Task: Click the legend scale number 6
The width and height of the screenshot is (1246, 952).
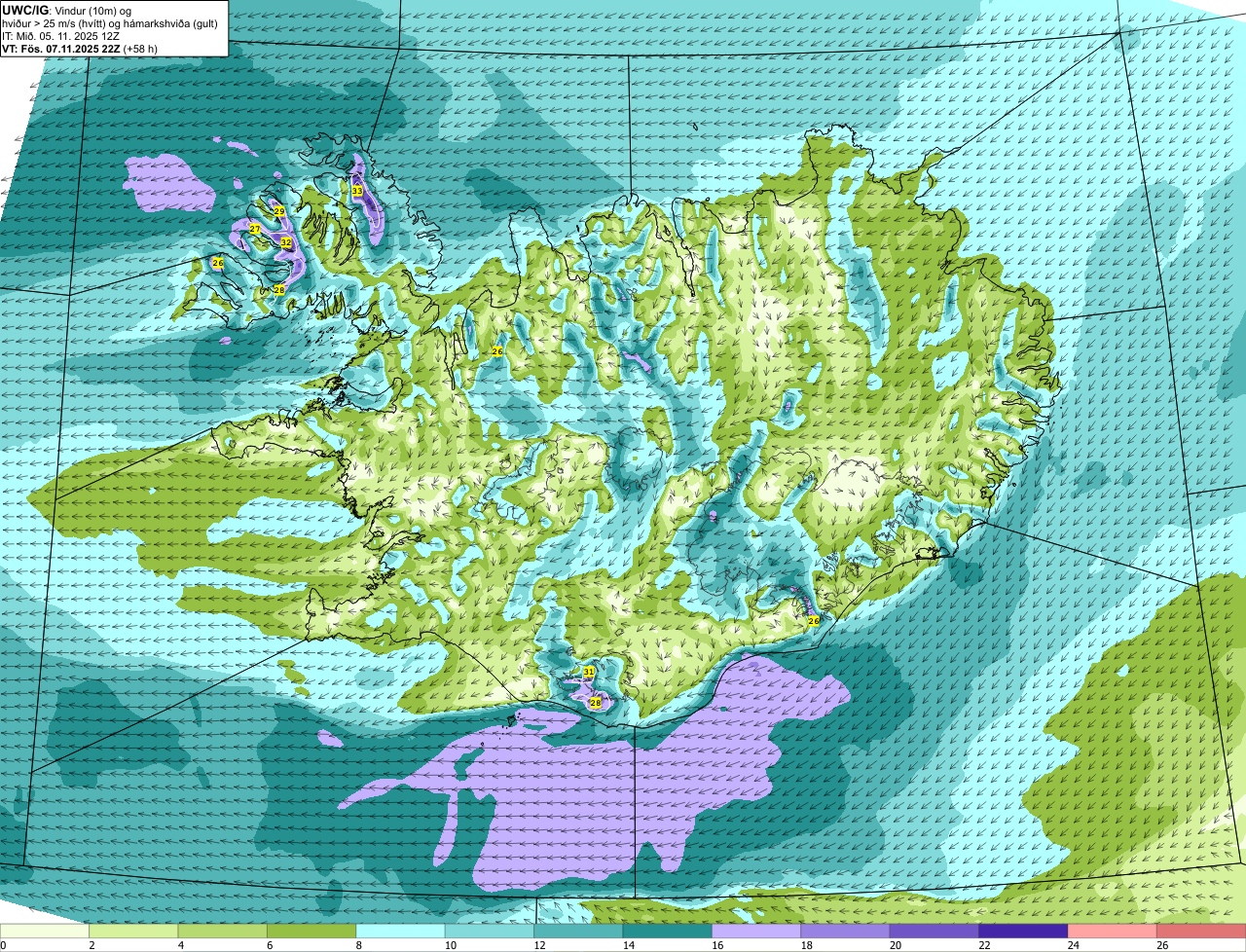Action: pos(269,945)
